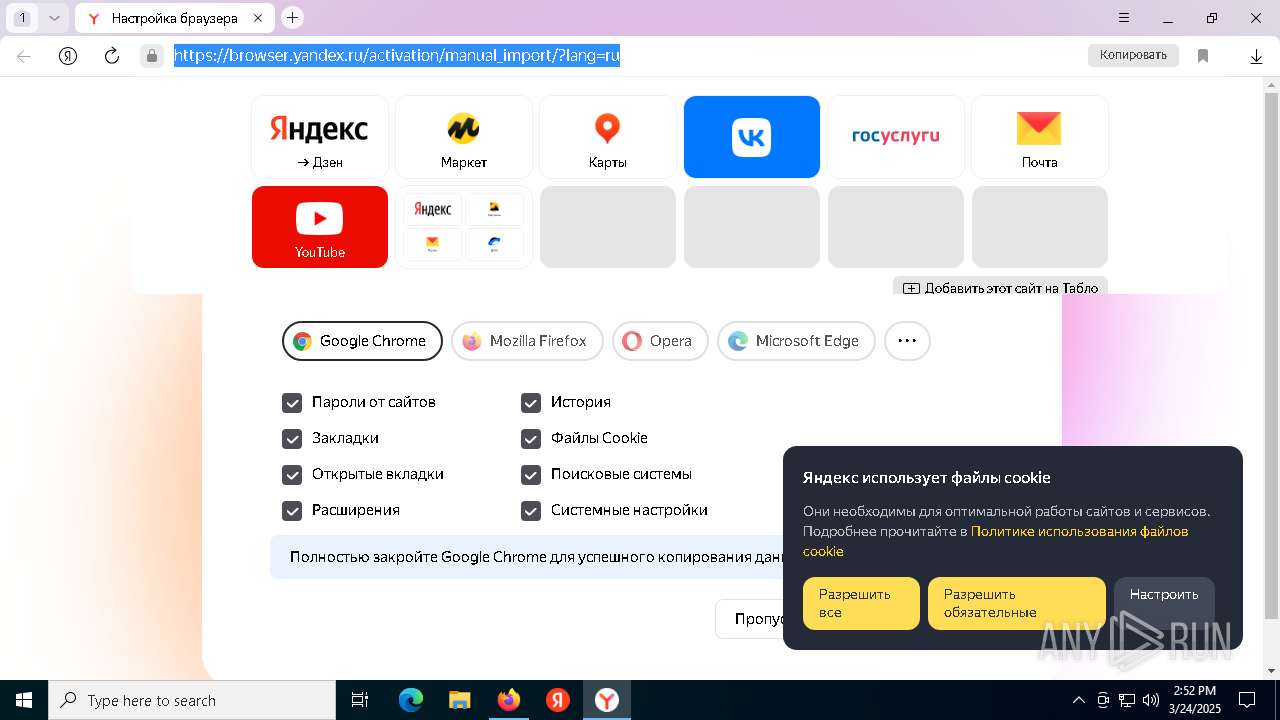
Task: Uncheck Открытые вкладки checkbox
Action: pyautogui.click(x=292, y=475)
